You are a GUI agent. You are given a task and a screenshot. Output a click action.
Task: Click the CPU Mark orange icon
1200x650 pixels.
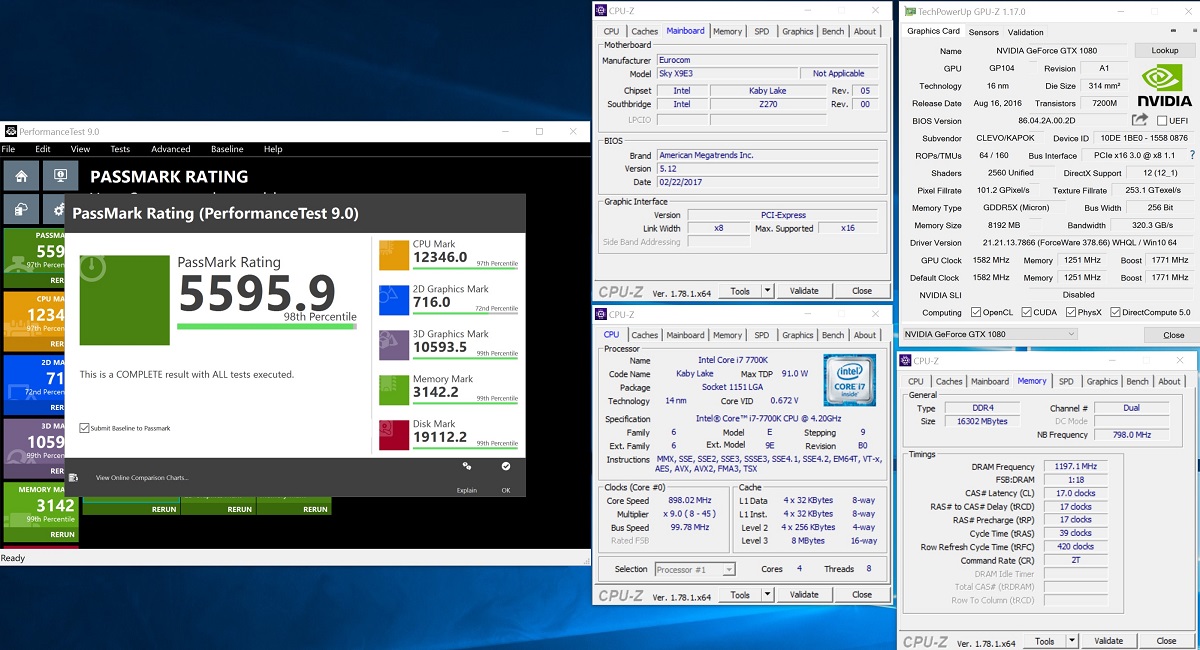click(x=394, y=255)
